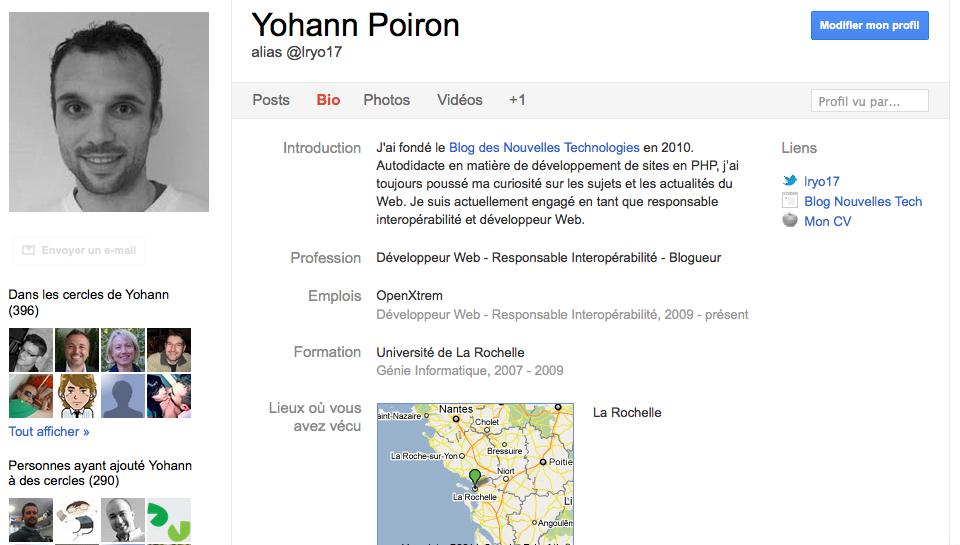Click the alias @lryo17 text

(296, 52)
